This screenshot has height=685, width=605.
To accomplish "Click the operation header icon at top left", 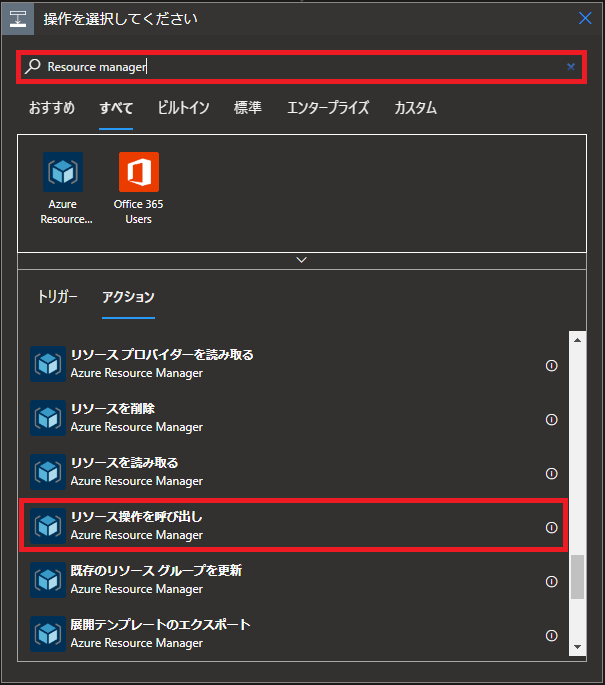I will [x=18, y=19].
